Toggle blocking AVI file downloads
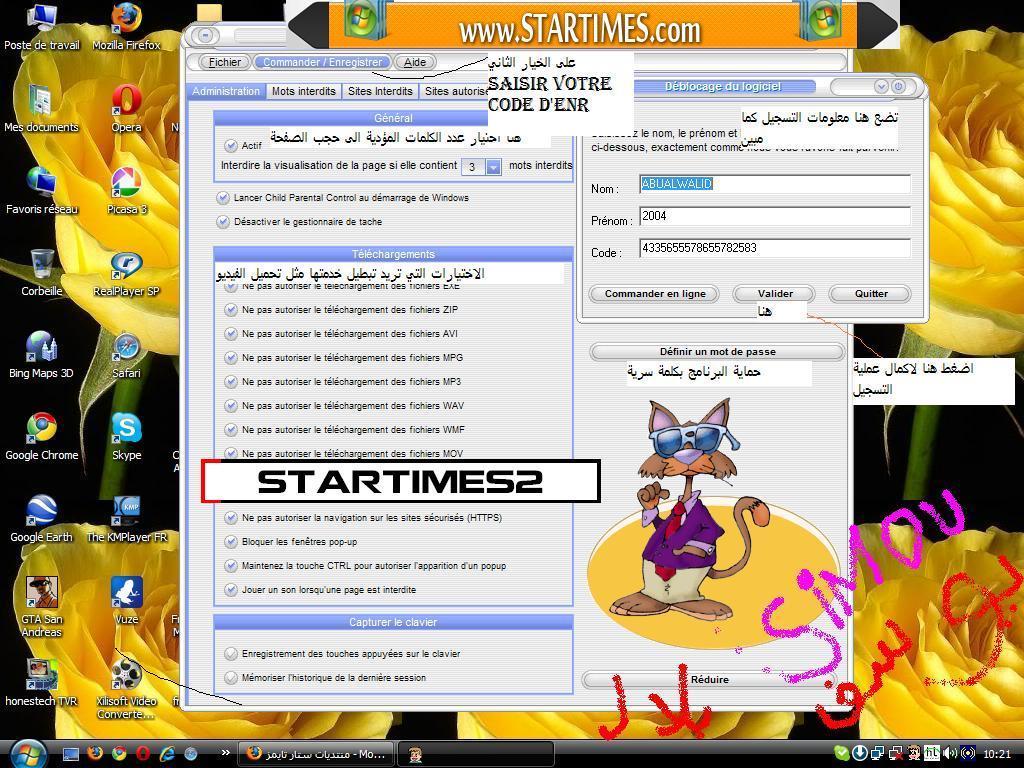 (231, 334)
